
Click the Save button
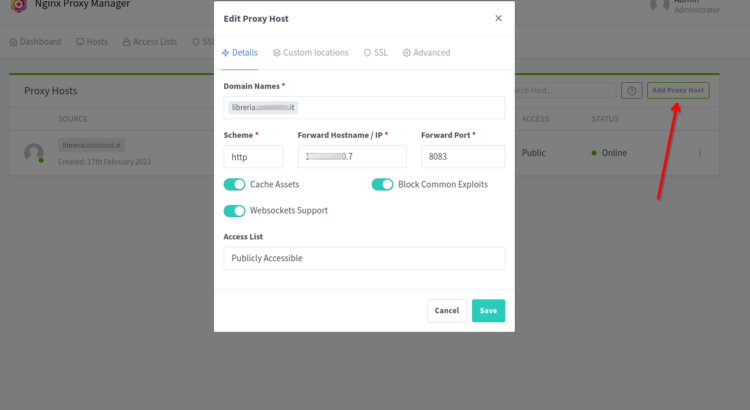click(x=488, y=310)
